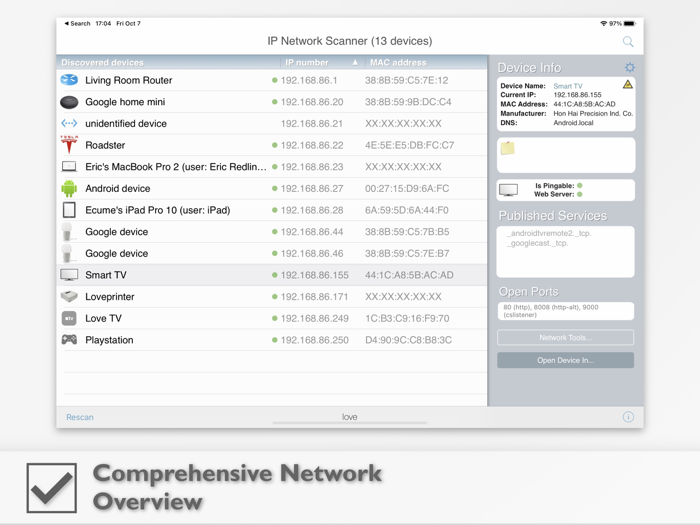The height and width of the screenshot is (525, 700).
Task: Tap the iPad Pro tablet icon
Action: [x=69, y=210]
